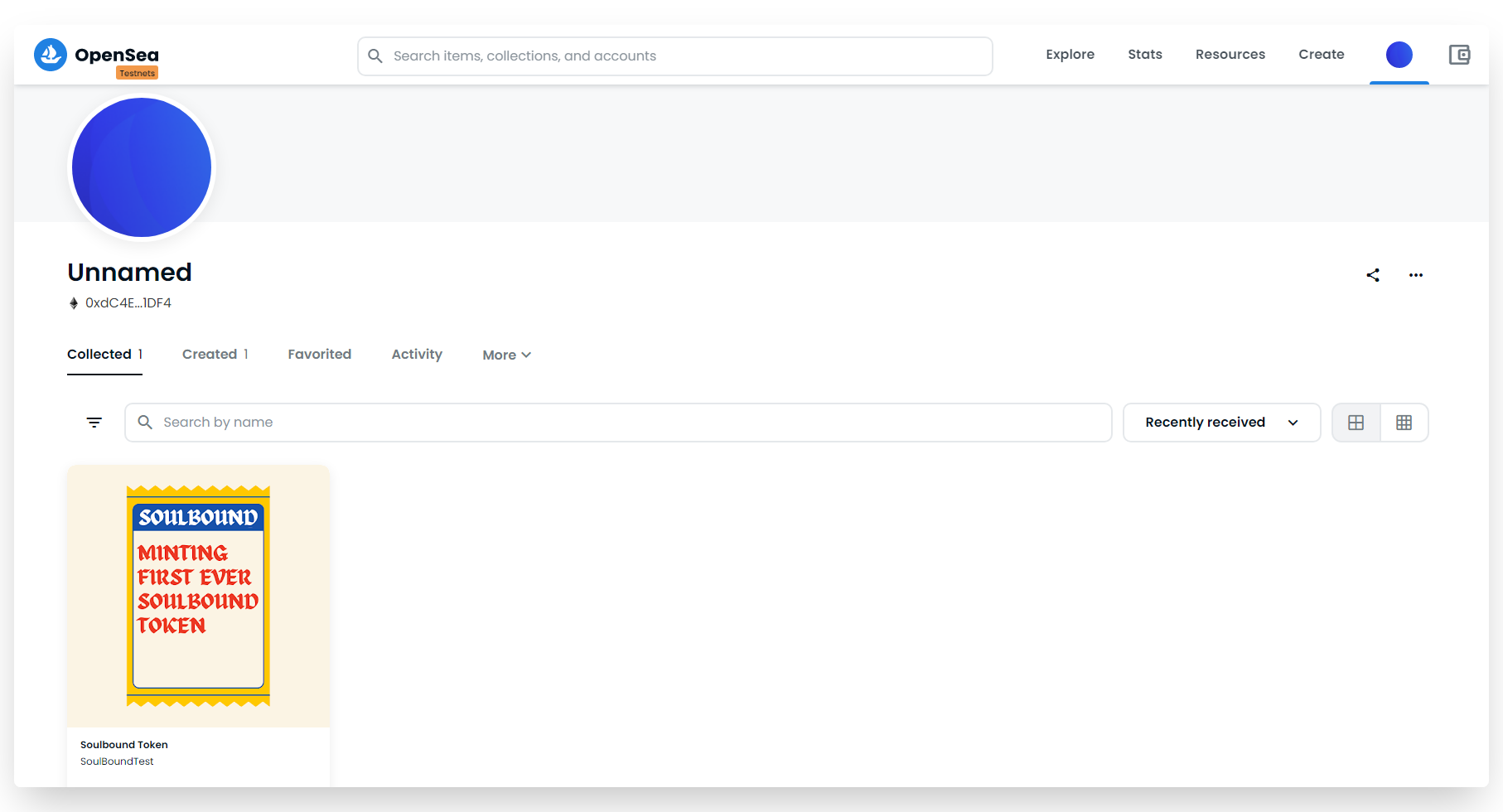Image resolution: width=1503 pixels, height=812 pixels.
Task: Click the Ethereum wallet address 0xdC4E...1DF4
Action: [128, 303]
